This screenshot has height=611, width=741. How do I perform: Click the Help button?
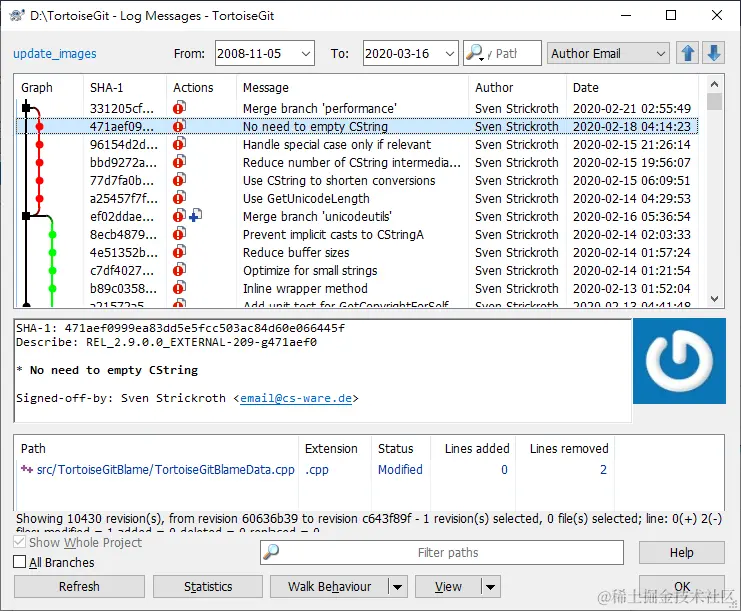681,552
